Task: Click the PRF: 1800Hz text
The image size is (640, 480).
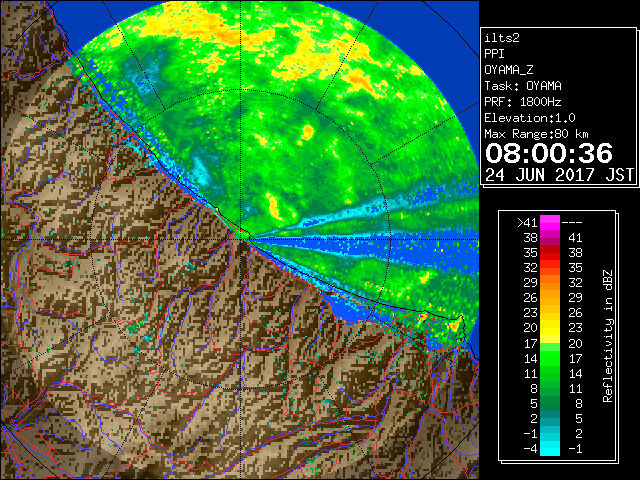Action: (x=523, y=102)
